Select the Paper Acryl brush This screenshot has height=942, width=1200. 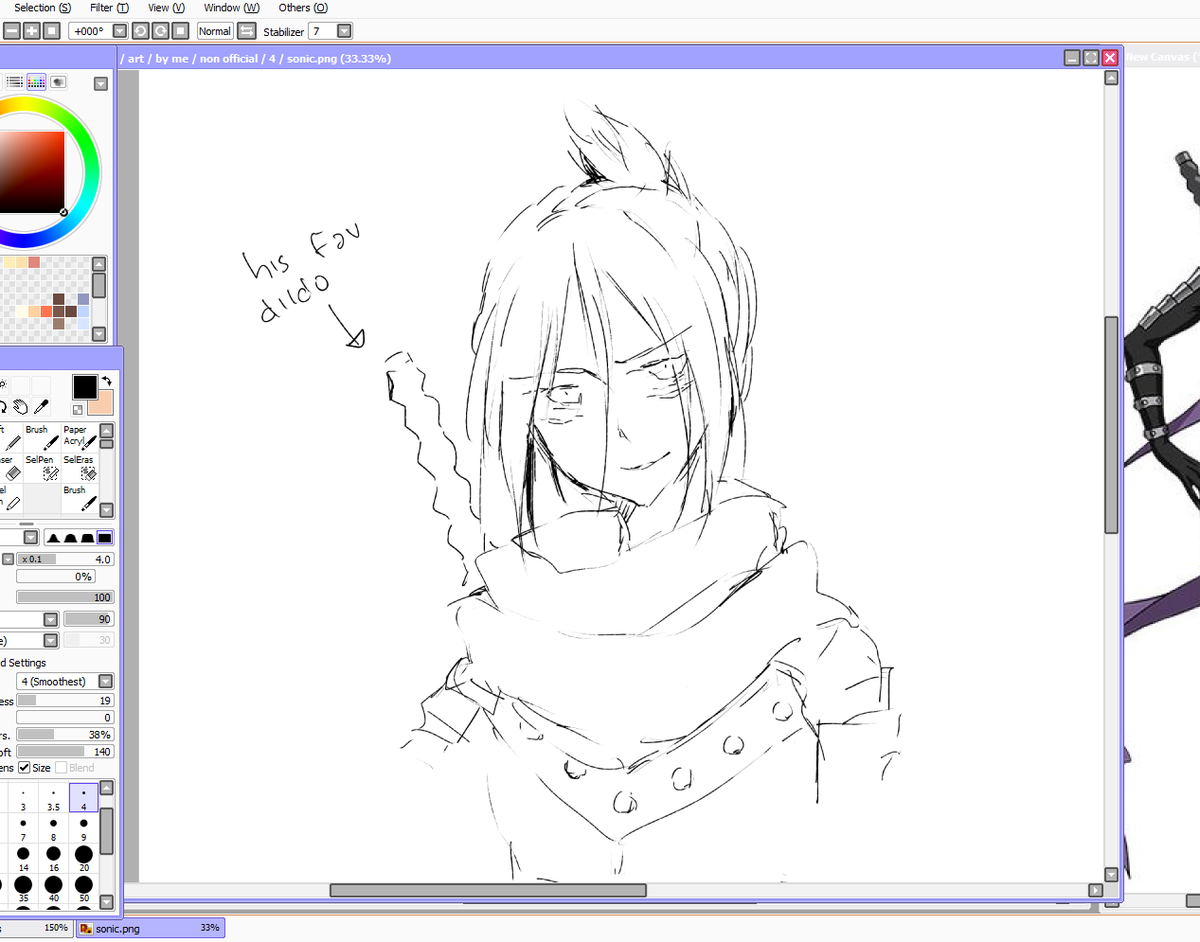tap(79, 437)
